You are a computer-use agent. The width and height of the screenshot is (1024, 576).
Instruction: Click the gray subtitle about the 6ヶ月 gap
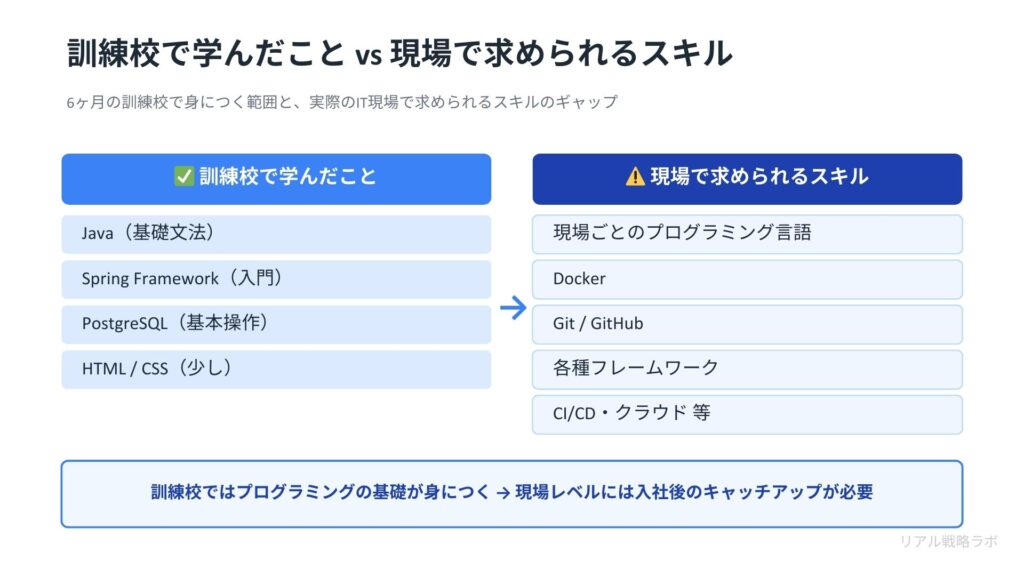pos(343,99)
